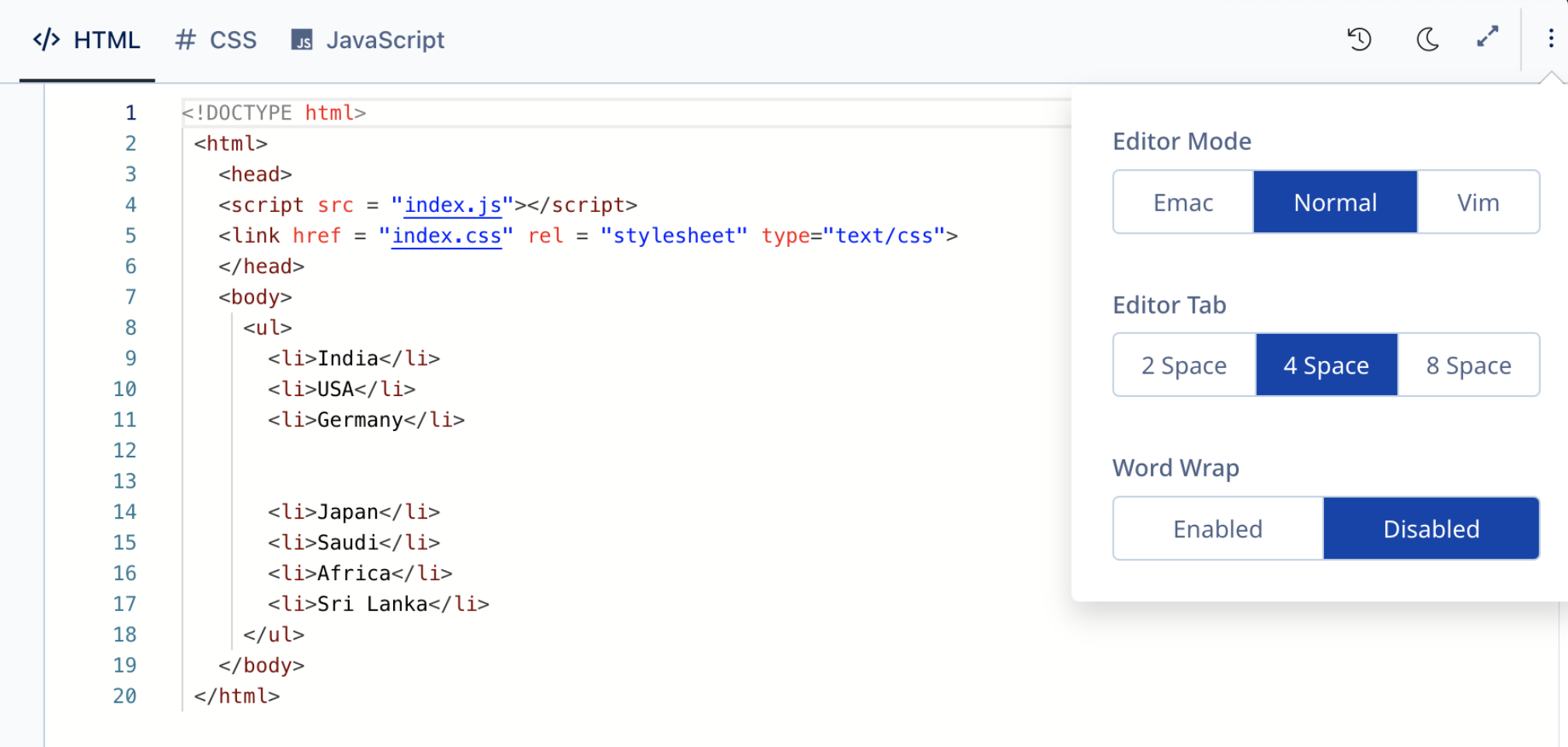
Task: Select Emac editor mode
Action: point(1183,202)
